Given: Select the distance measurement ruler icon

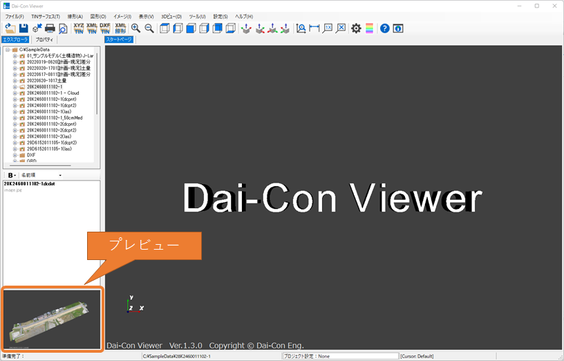Looking at the screenshot, I should pos(314,28).
